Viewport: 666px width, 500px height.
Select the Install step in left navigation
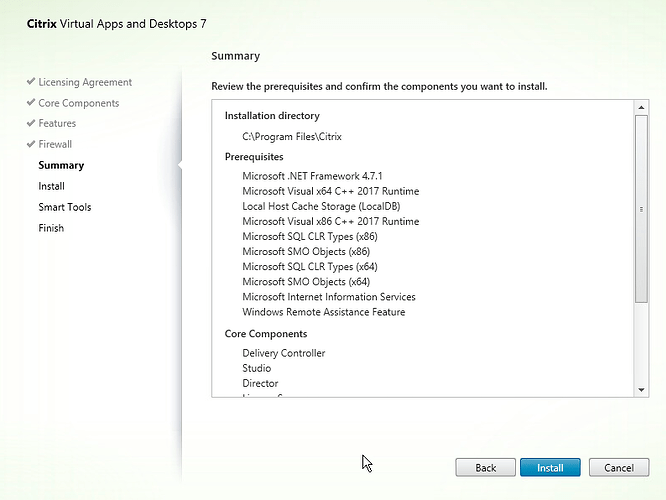pos(51,186)
